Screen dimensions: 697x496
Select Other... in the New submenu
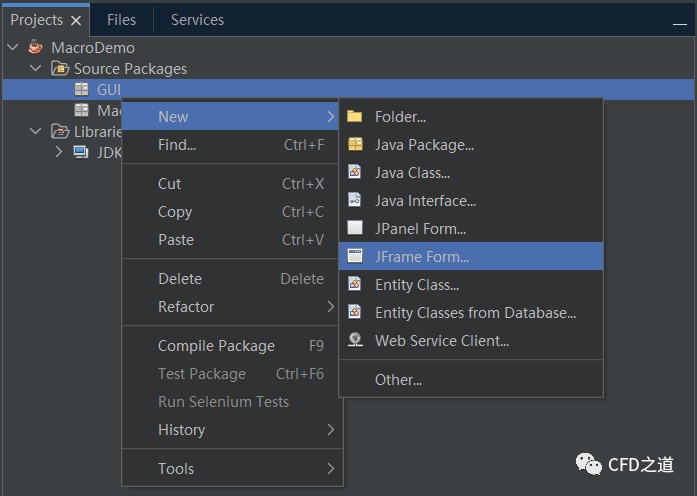click(398, 380)
